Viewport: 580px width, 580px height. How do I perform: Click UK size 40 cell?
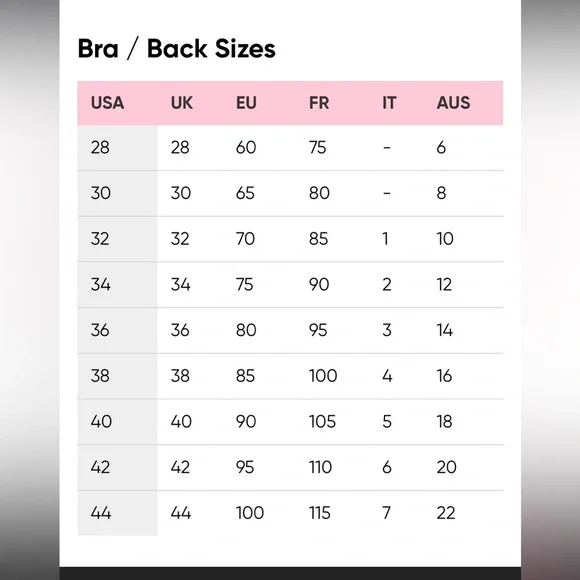[181, 421]
